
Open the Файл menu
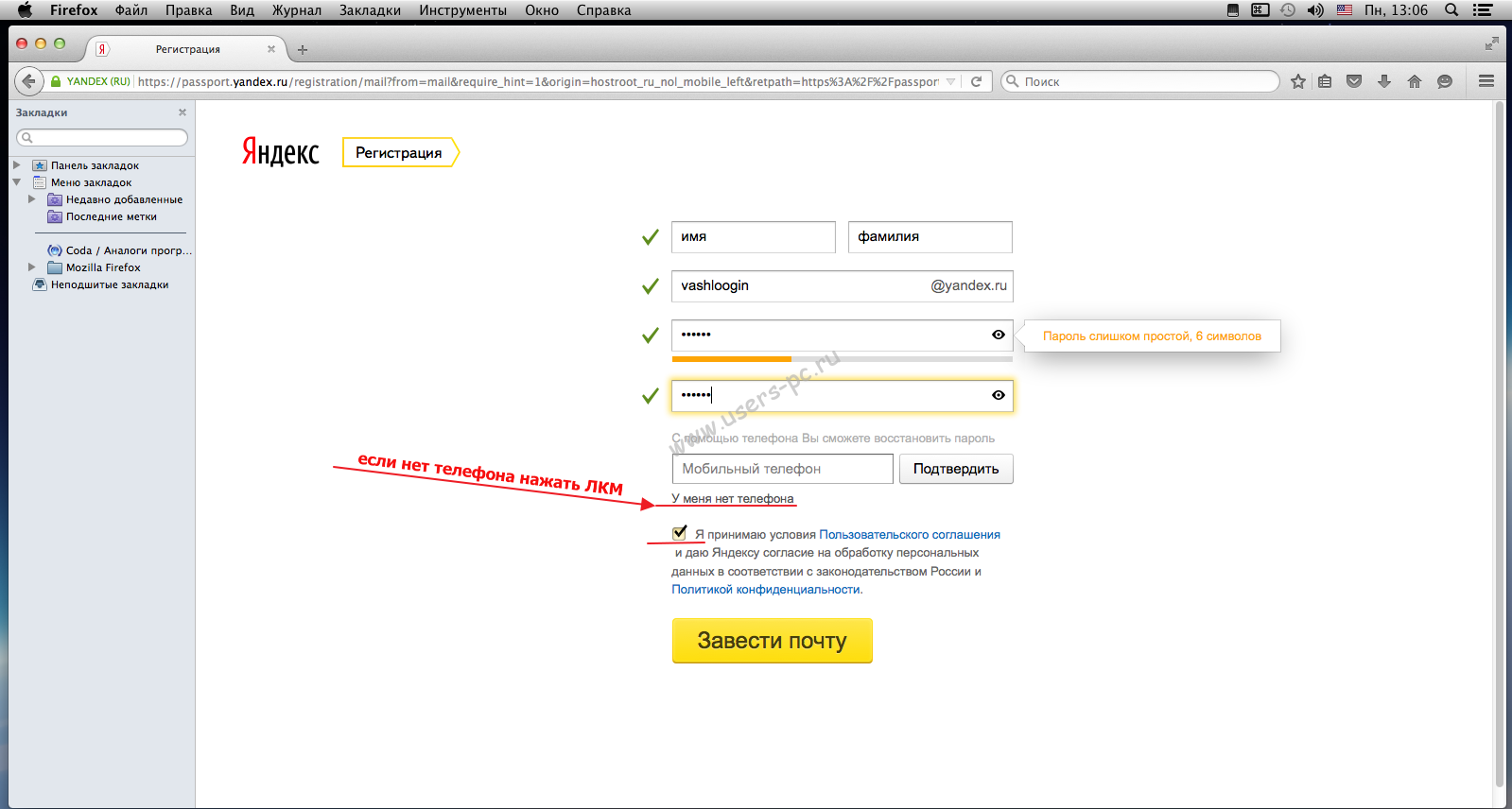[x=131, y=10]
